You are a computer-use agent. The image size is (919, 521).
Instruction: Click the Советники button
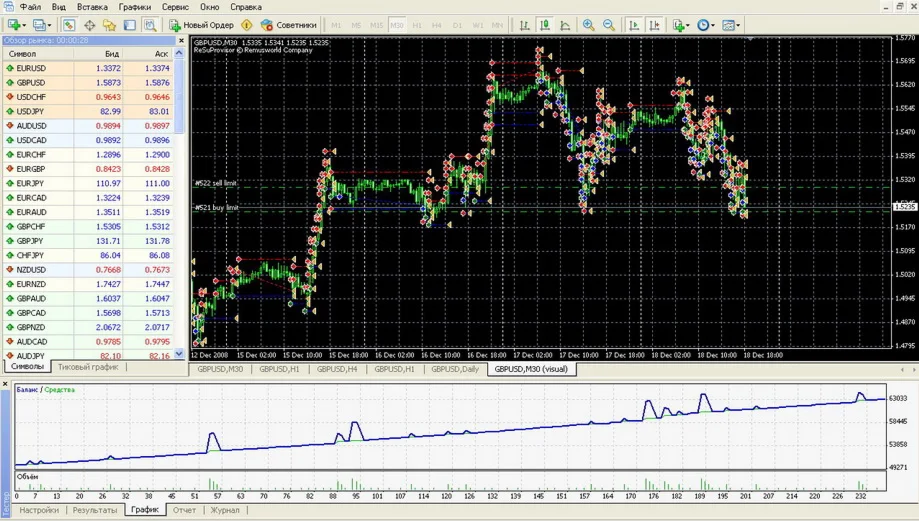click(x=289, y=25)
